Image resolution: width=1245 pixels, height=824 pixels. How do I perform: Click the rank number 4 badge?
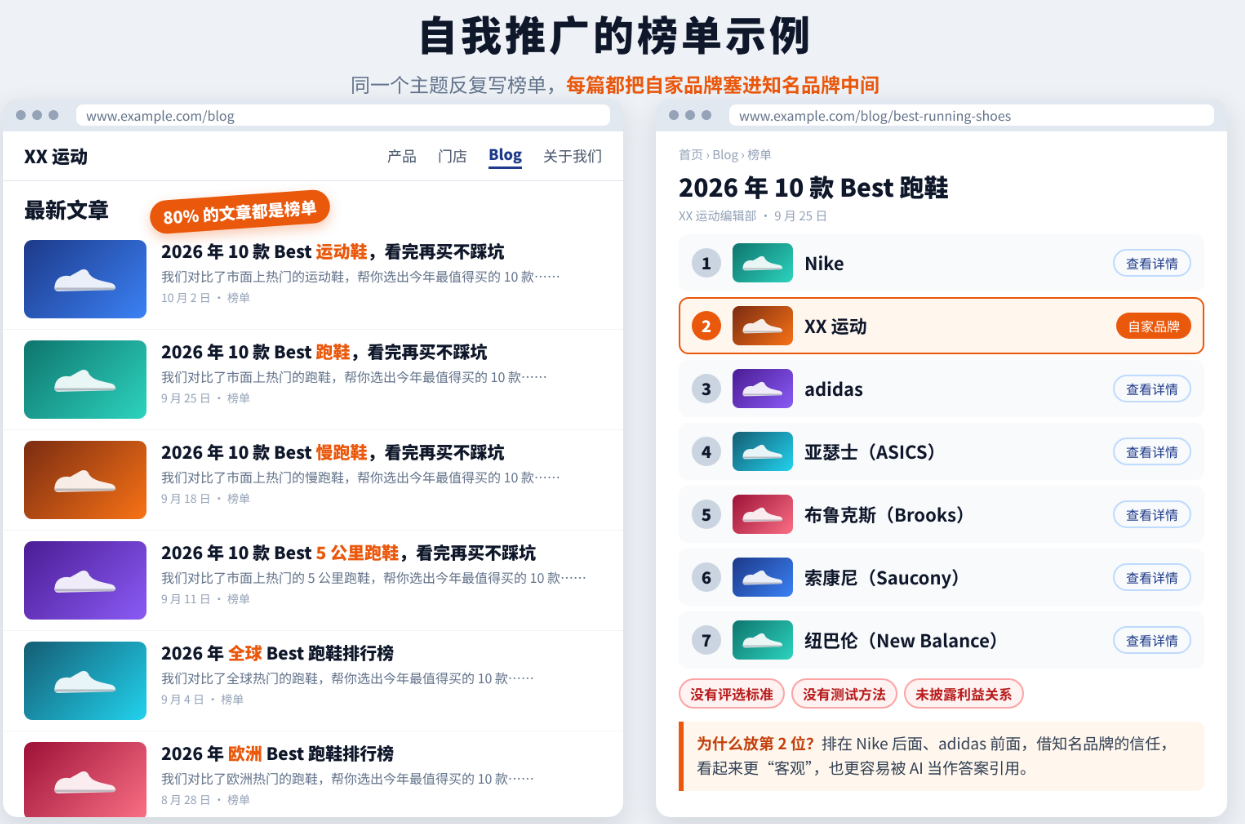click(x=706, y=452)
